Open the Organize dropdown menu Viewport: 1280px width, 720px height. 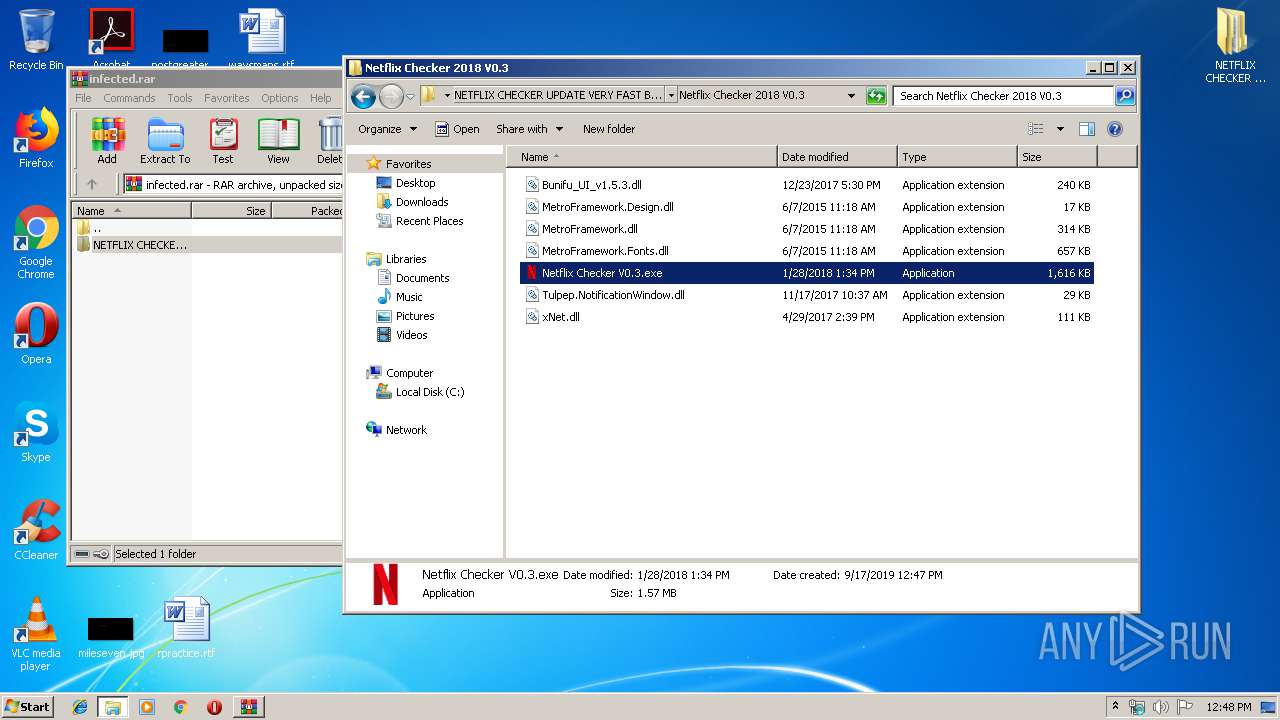click(x=387, y=129)
